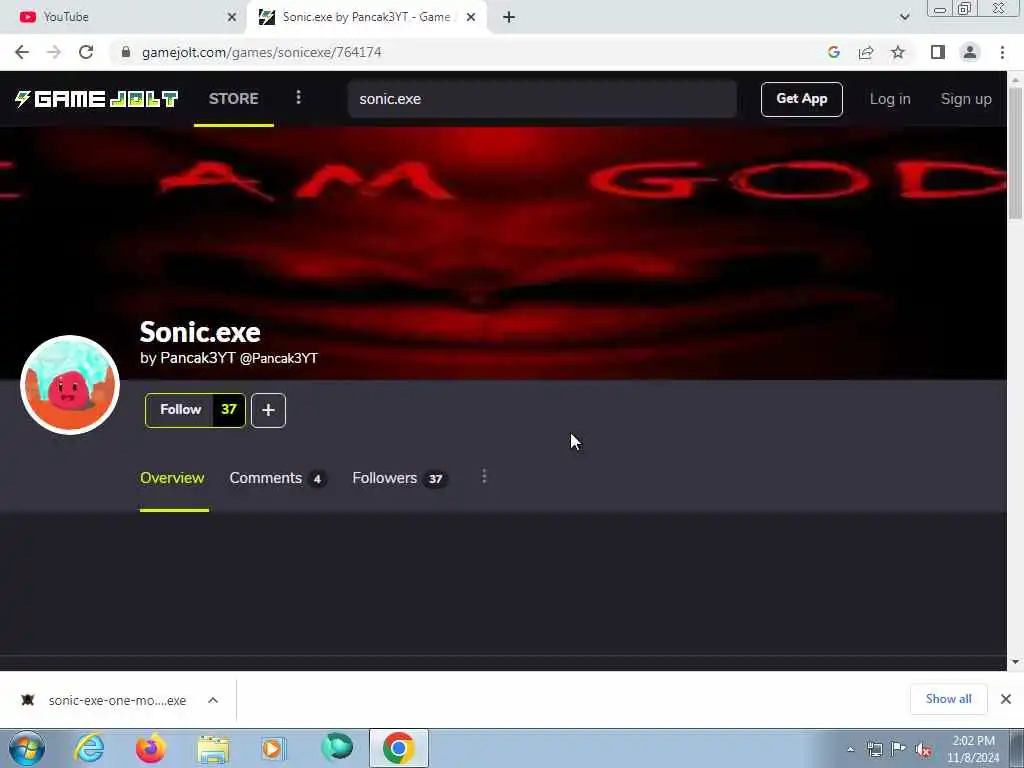Click the Sonic.exe game title

tap(200, 332)
